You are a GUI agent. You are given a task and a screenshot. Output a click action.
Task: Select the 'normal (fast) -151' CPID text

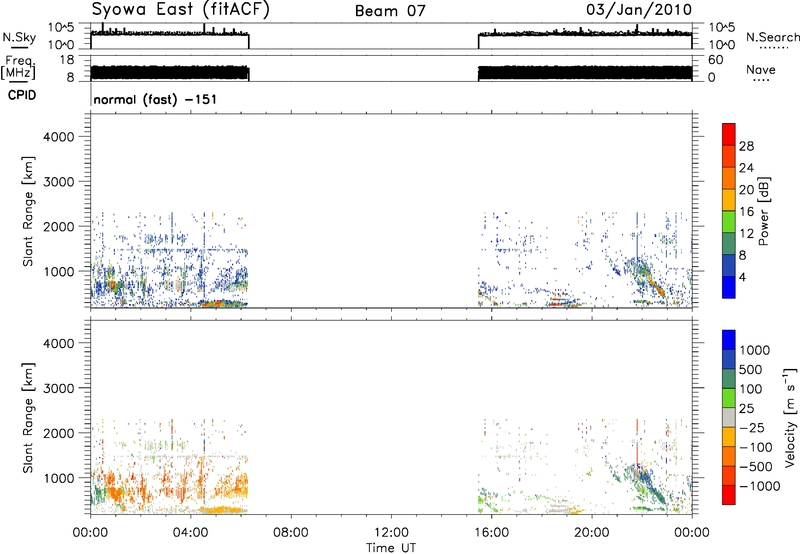click(x=155, y=99)
